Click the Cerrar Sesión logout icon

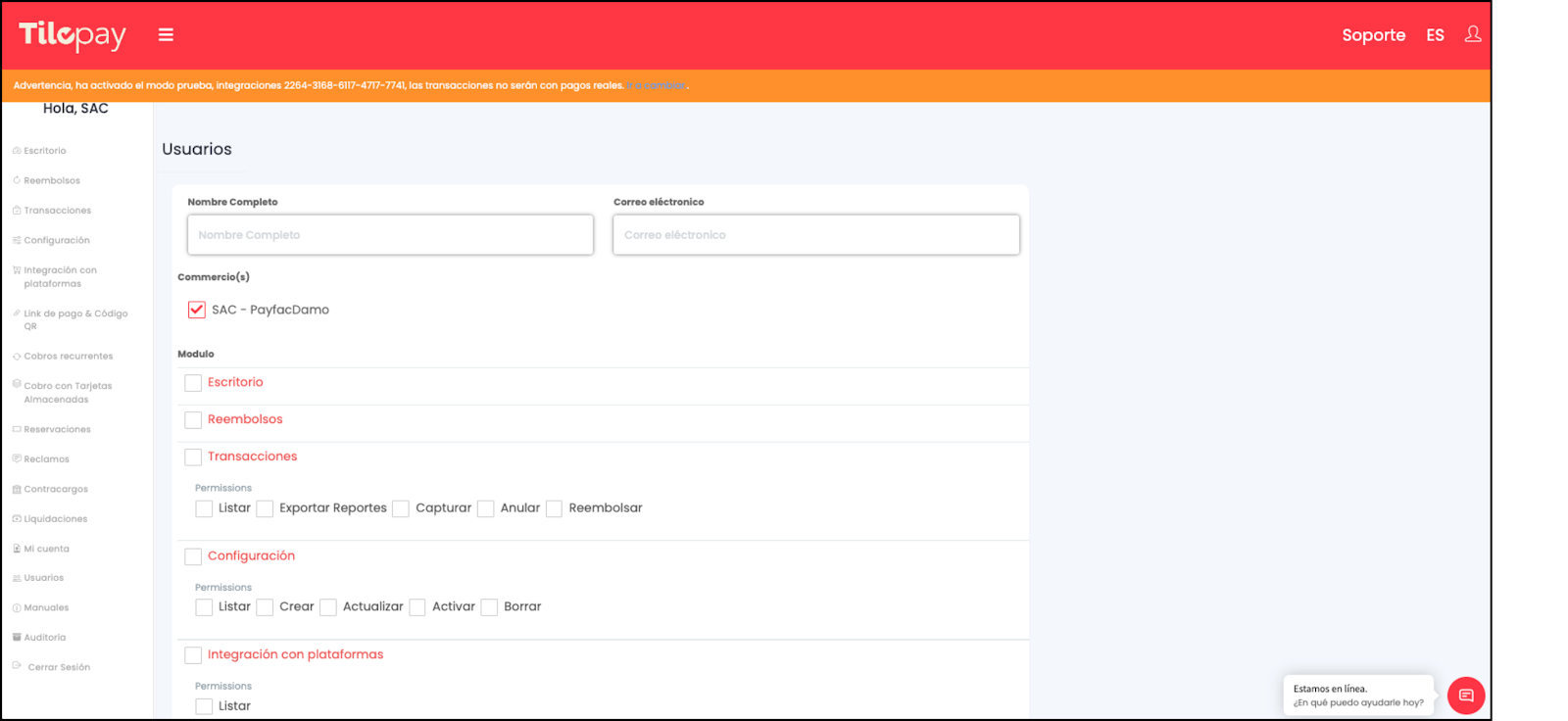[17, 666]
